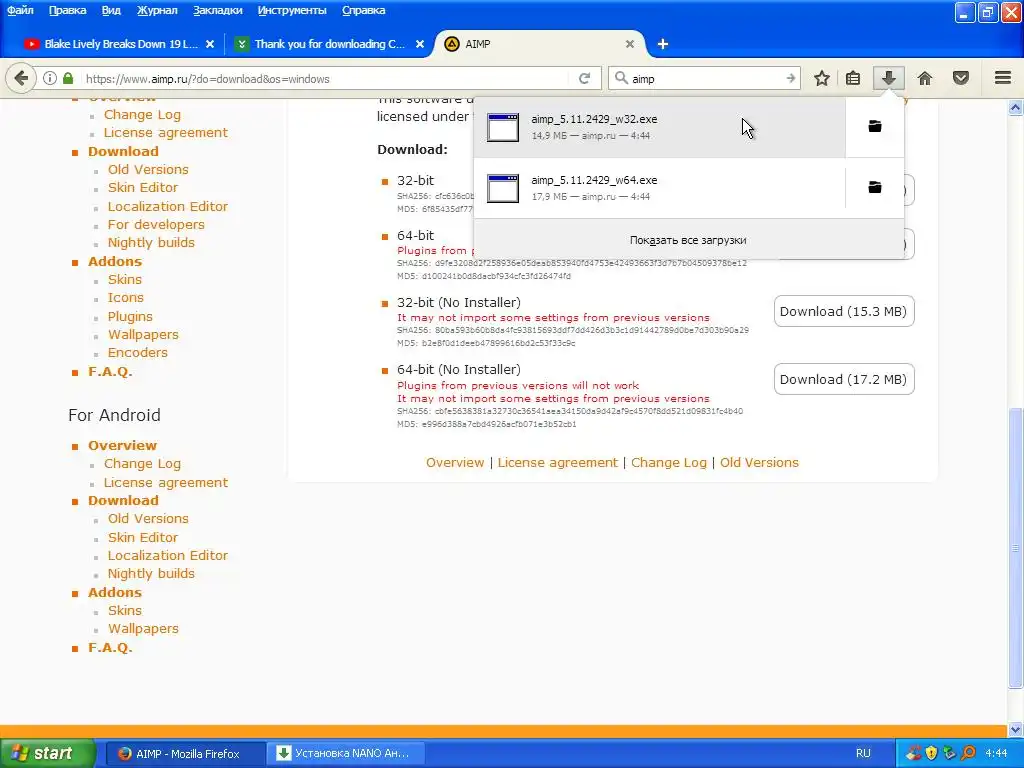Select the AIMP tab
This screenshot has width=1024, height=768.
[539, 44]
